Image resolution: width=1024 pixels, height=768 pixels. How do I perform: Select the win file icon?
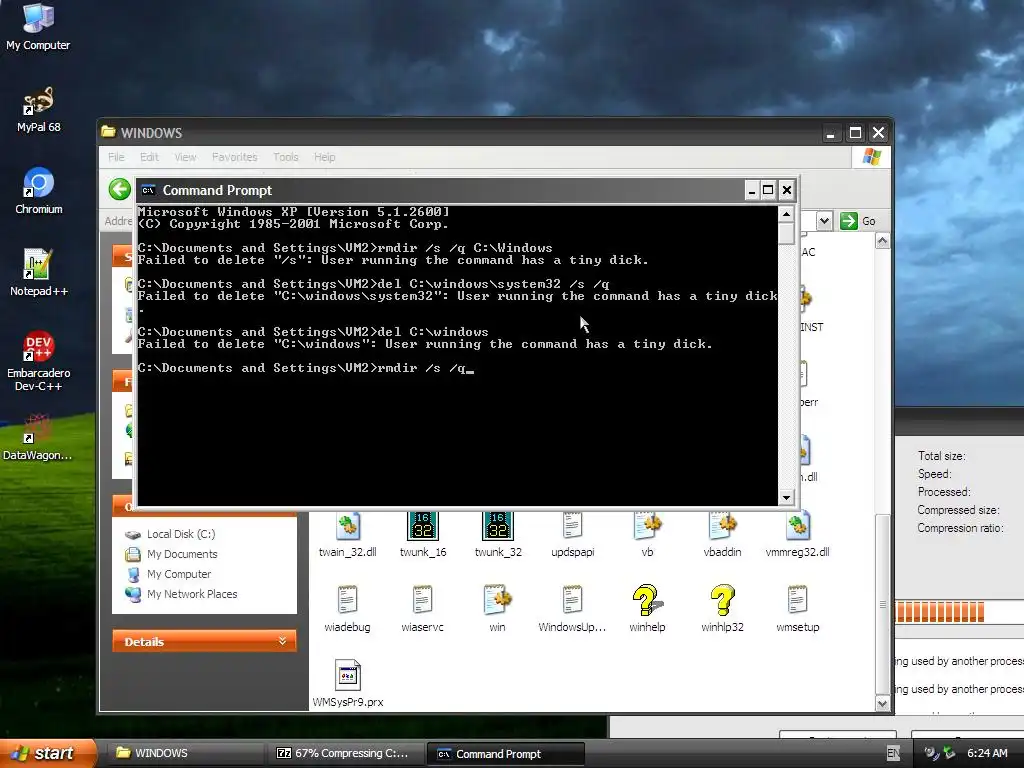click(x=498, y=609)
